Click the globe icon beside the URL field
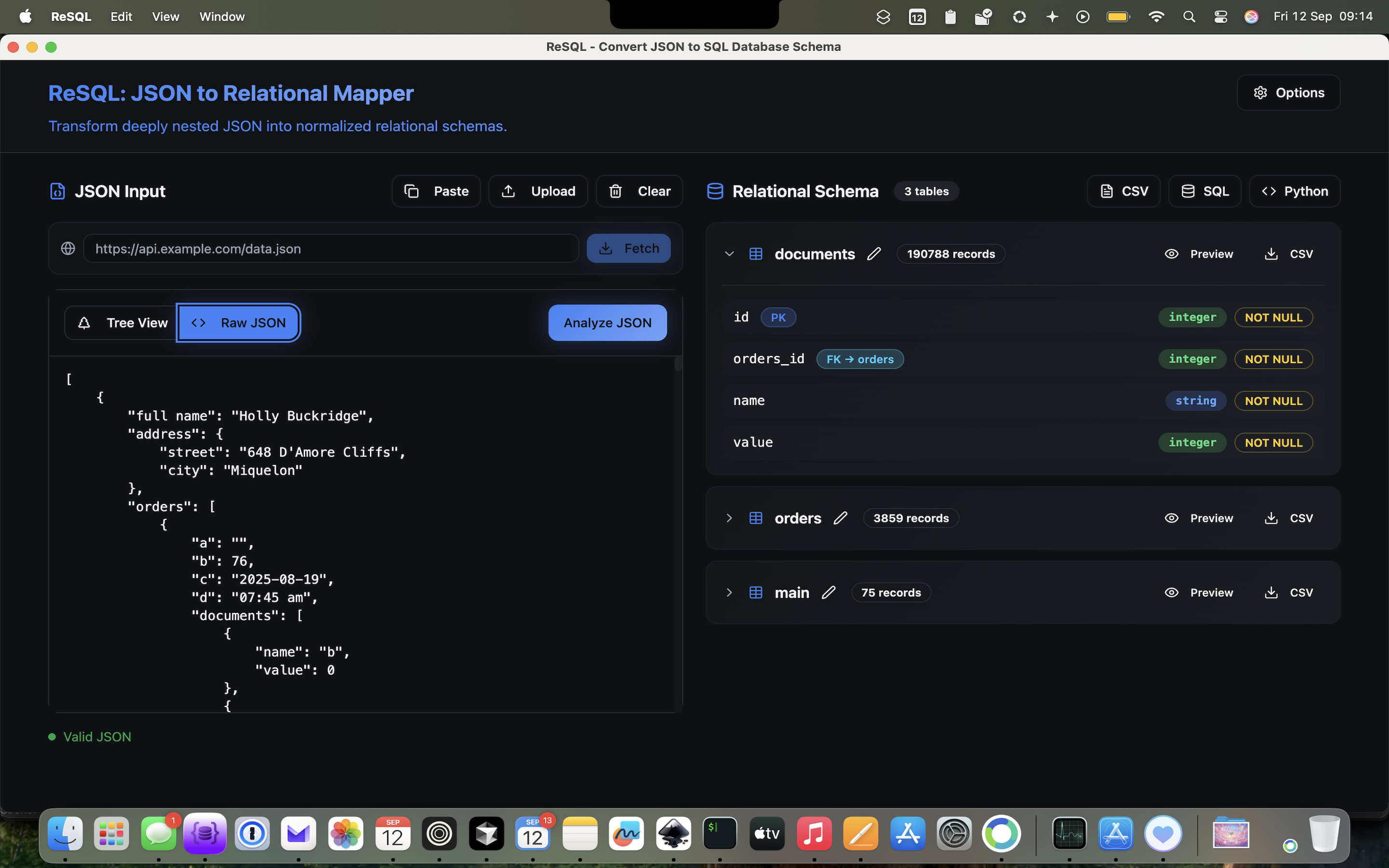The width and height of the screenshot is (1389, 868). [68, 248]
